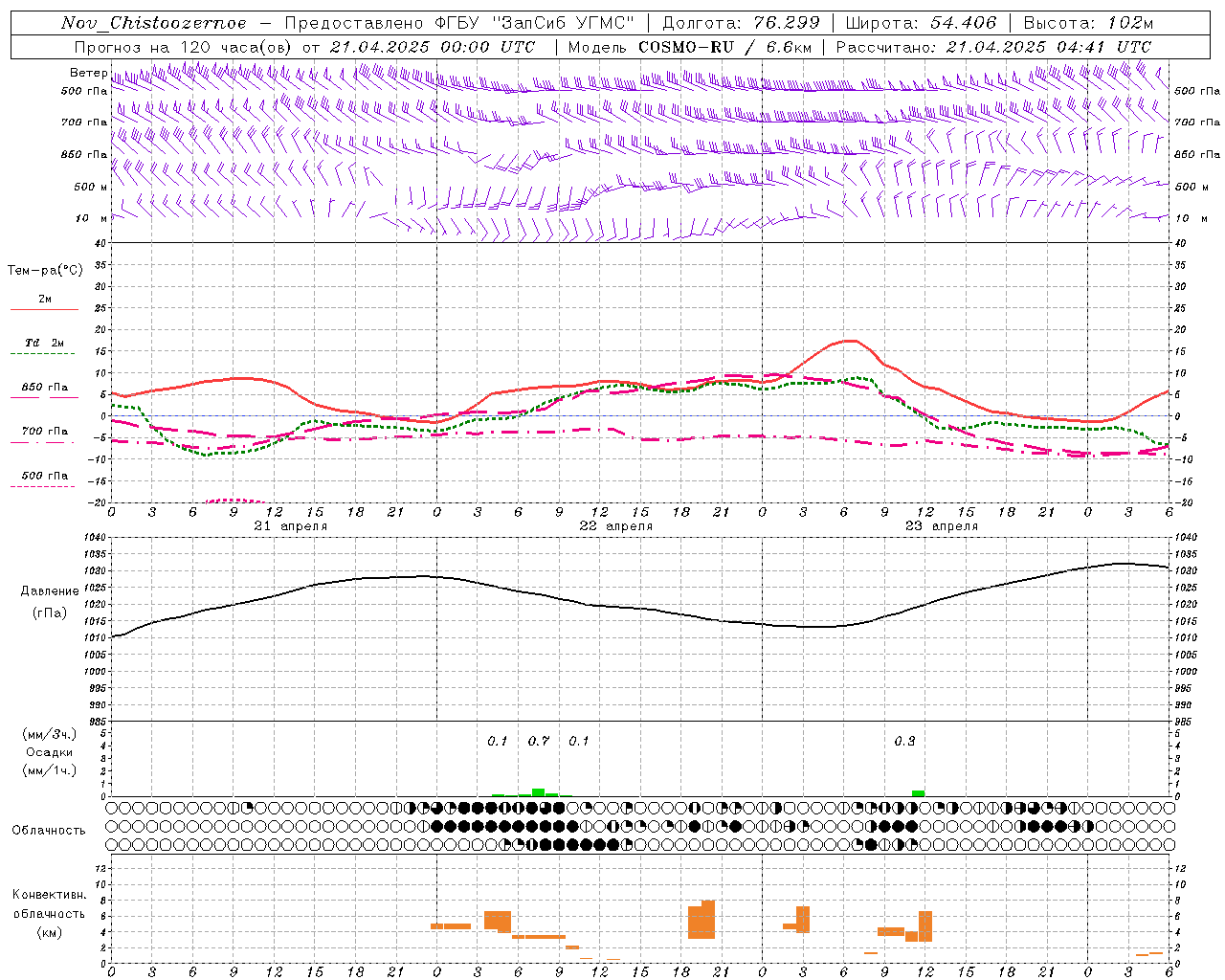Click the "21 апреля" date label
Viewport: 1225px width, 980px height.
(x=291, y=526)
